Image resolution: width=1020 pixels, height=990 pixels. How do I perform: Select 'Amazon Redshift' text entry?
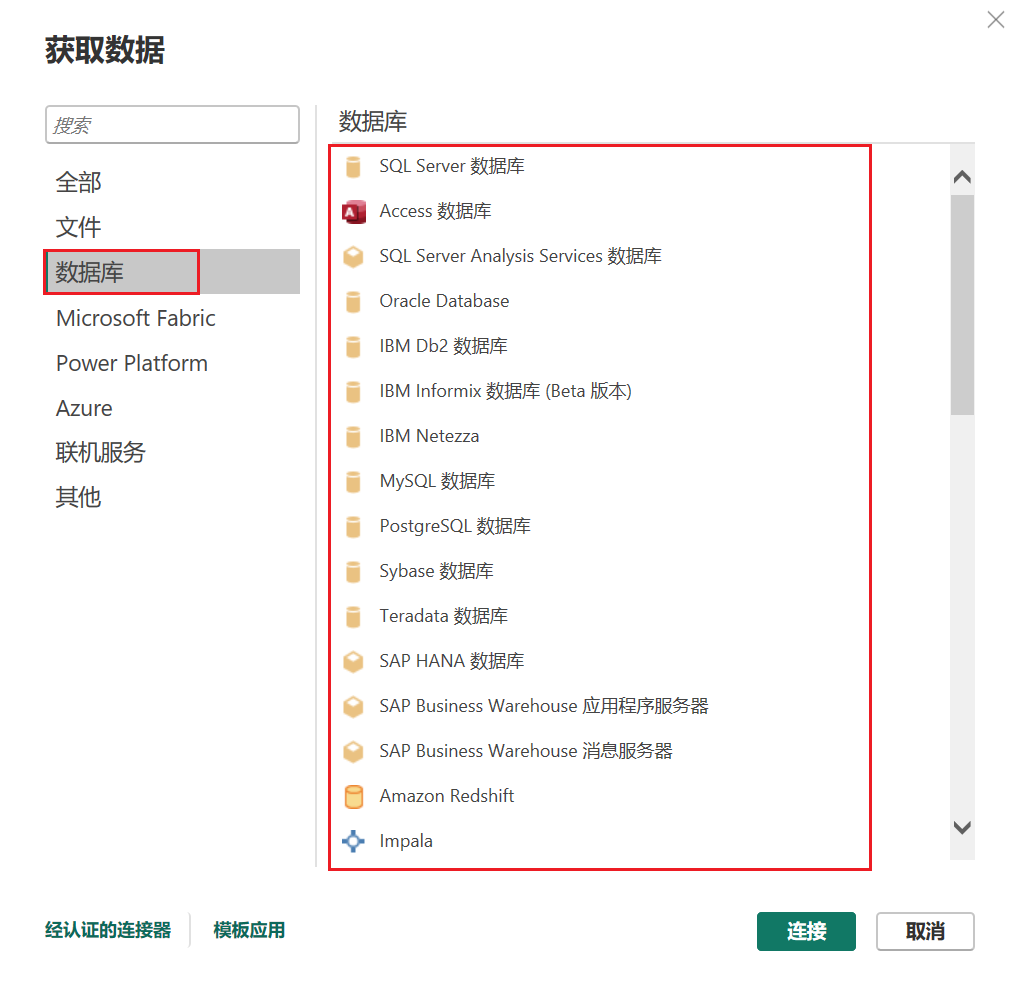[447, 796]
